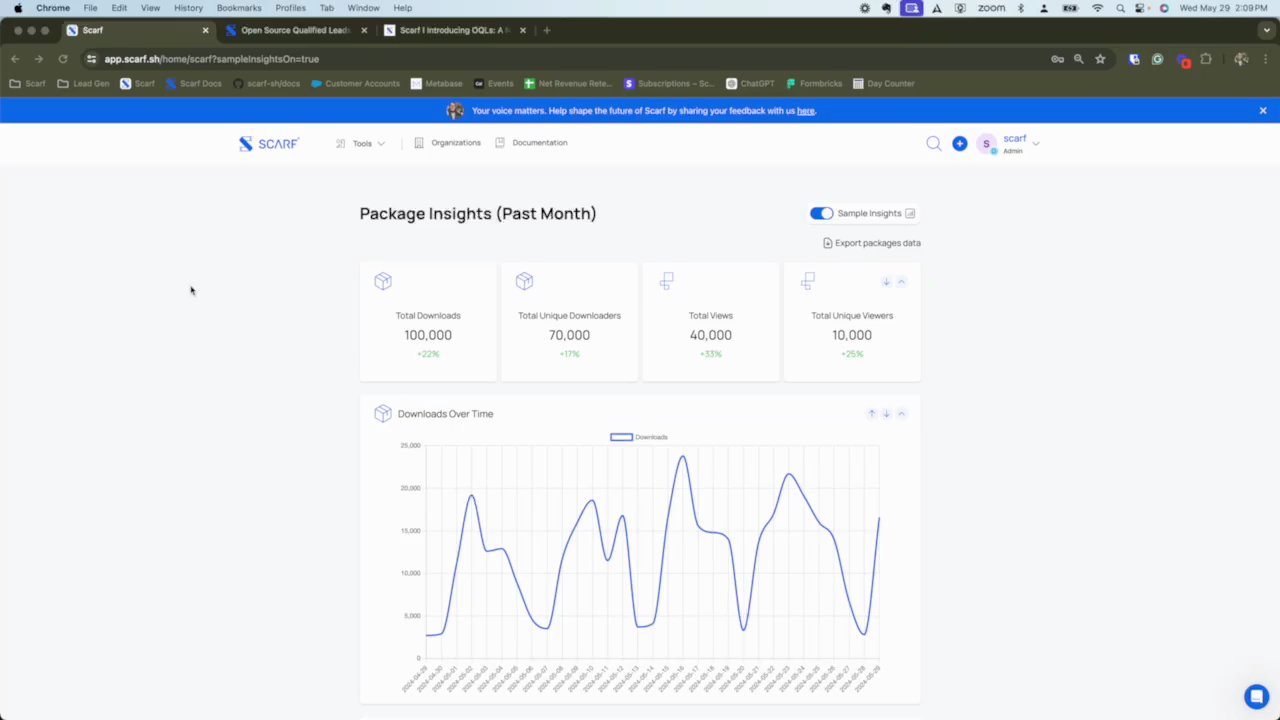
Task: Click chart icon beside Sample Insights
Action: [x=910, y=213]
